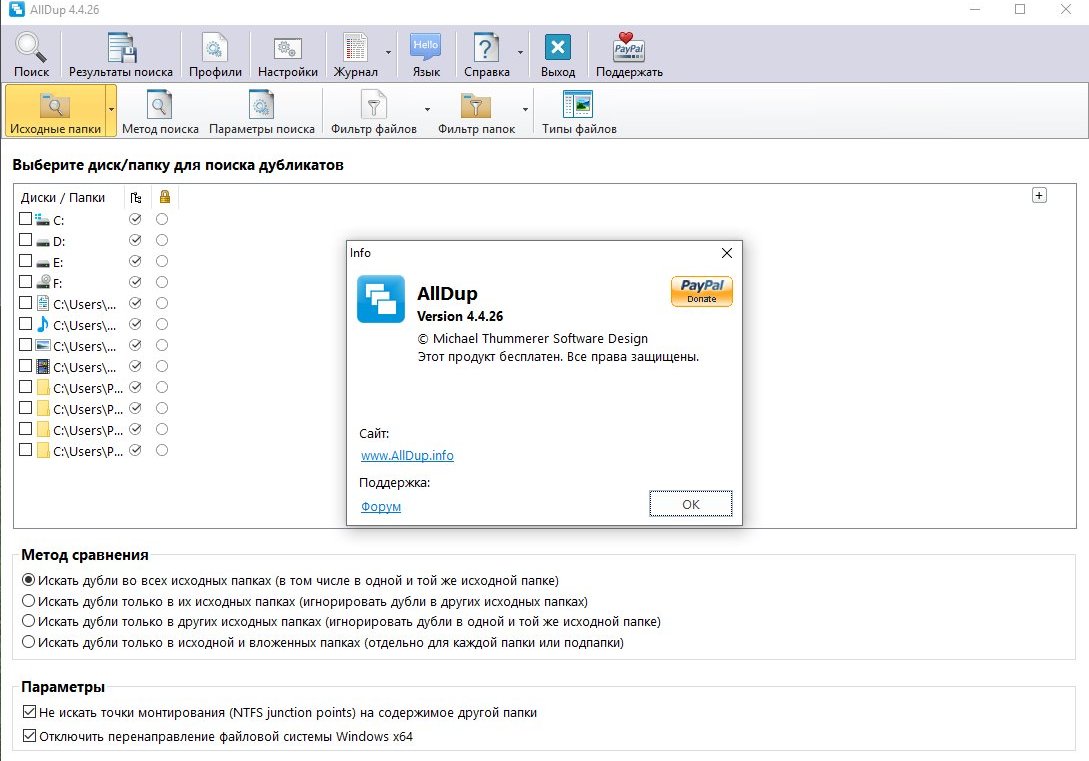Viewport: 1089px width, 761px height.
Task: Check the F: drive checkbox
Action: click(x=26, y=281)
